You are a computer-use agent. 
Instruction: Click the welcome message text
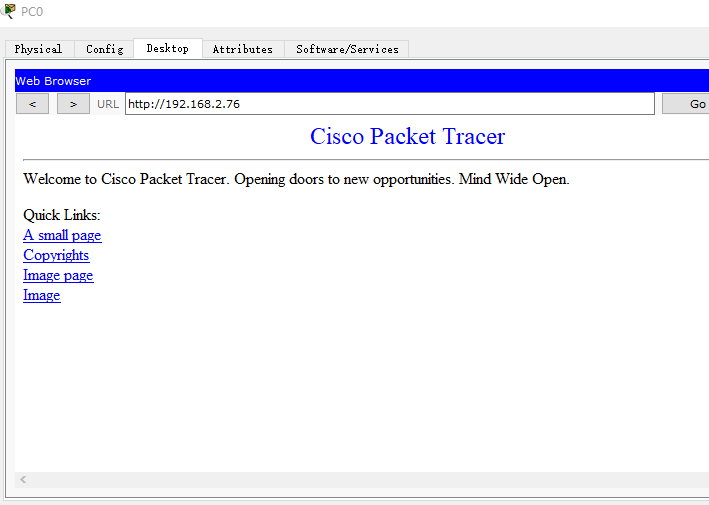coord(296,179)
